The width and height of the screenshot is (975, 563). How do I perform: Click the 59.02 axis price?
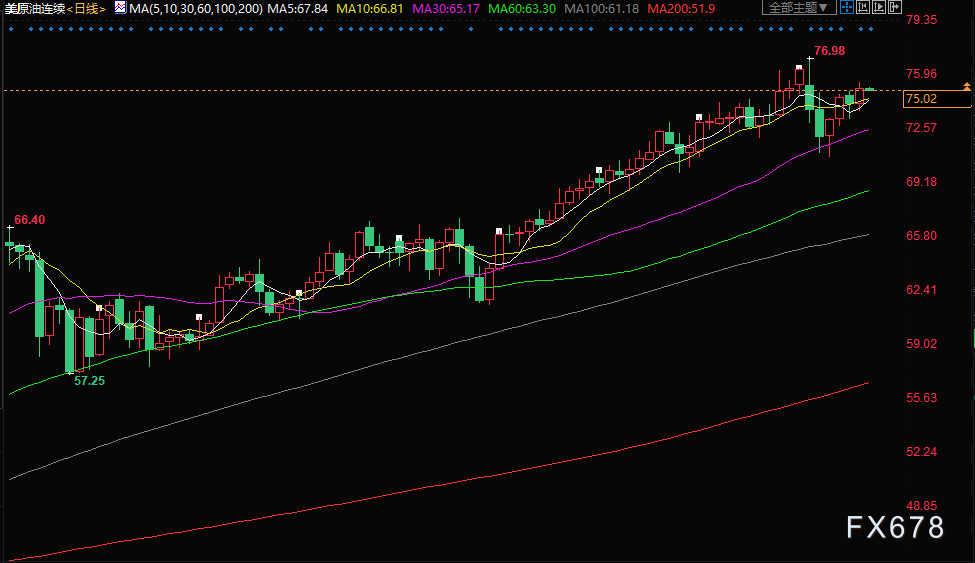(x=922, y=343)
